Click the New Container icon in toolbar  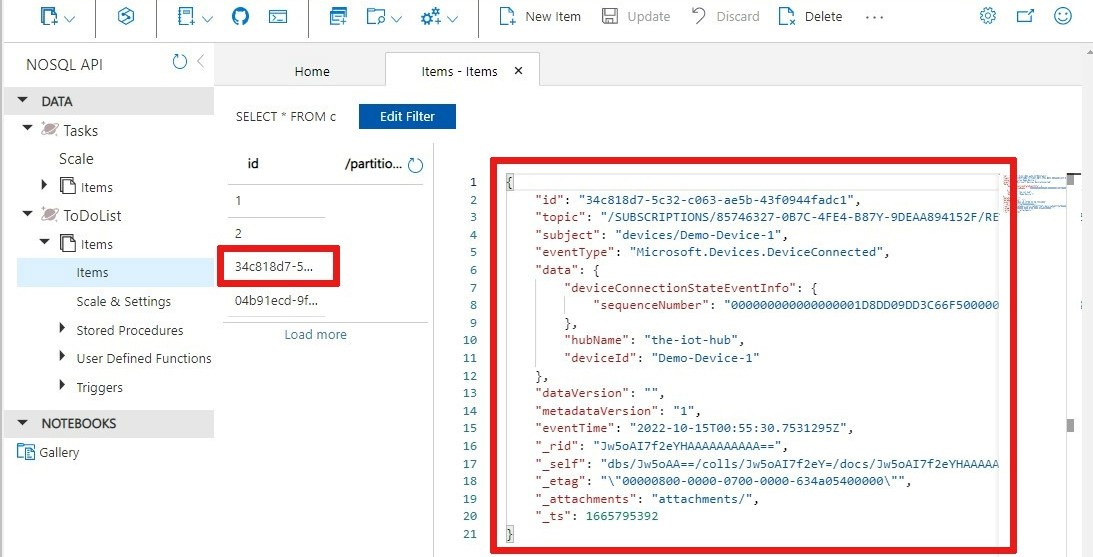click(49, 17)
